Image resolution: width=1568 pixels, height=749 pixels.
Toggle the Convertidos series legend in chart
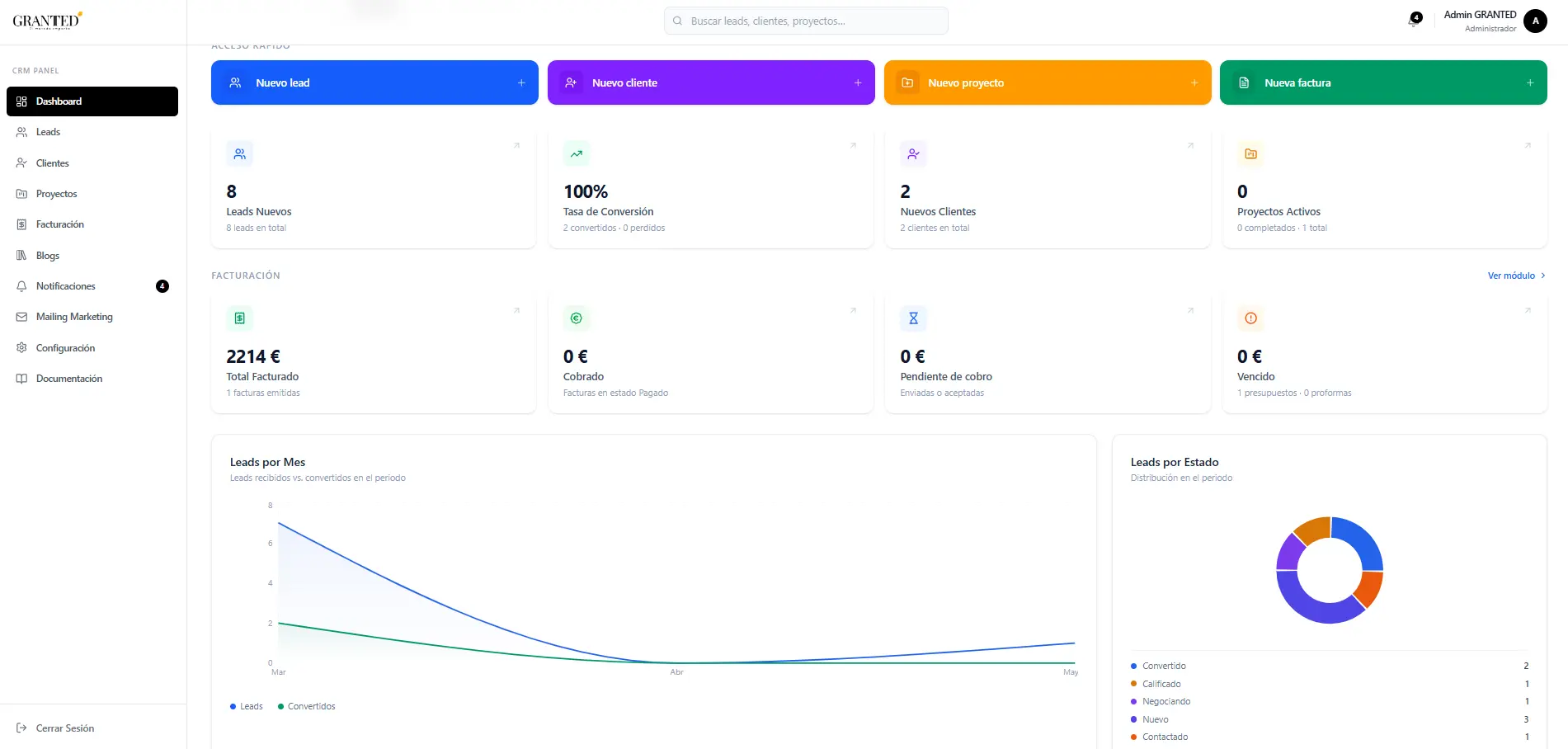307,706
